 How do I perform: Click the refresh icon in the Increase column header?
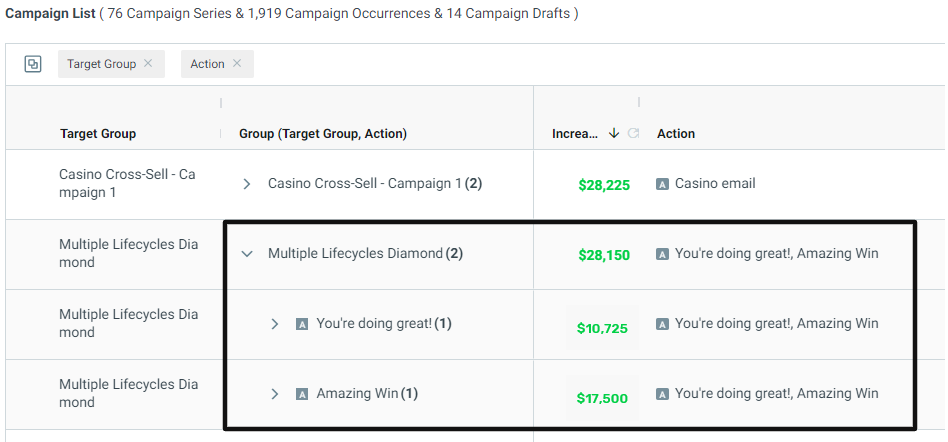633,134
